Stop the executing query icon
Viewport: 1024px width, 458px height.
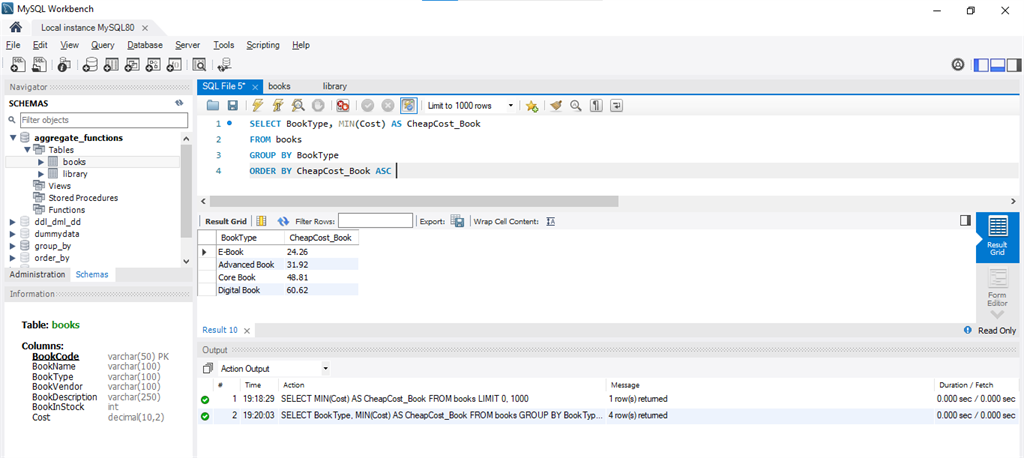[317, 105]
